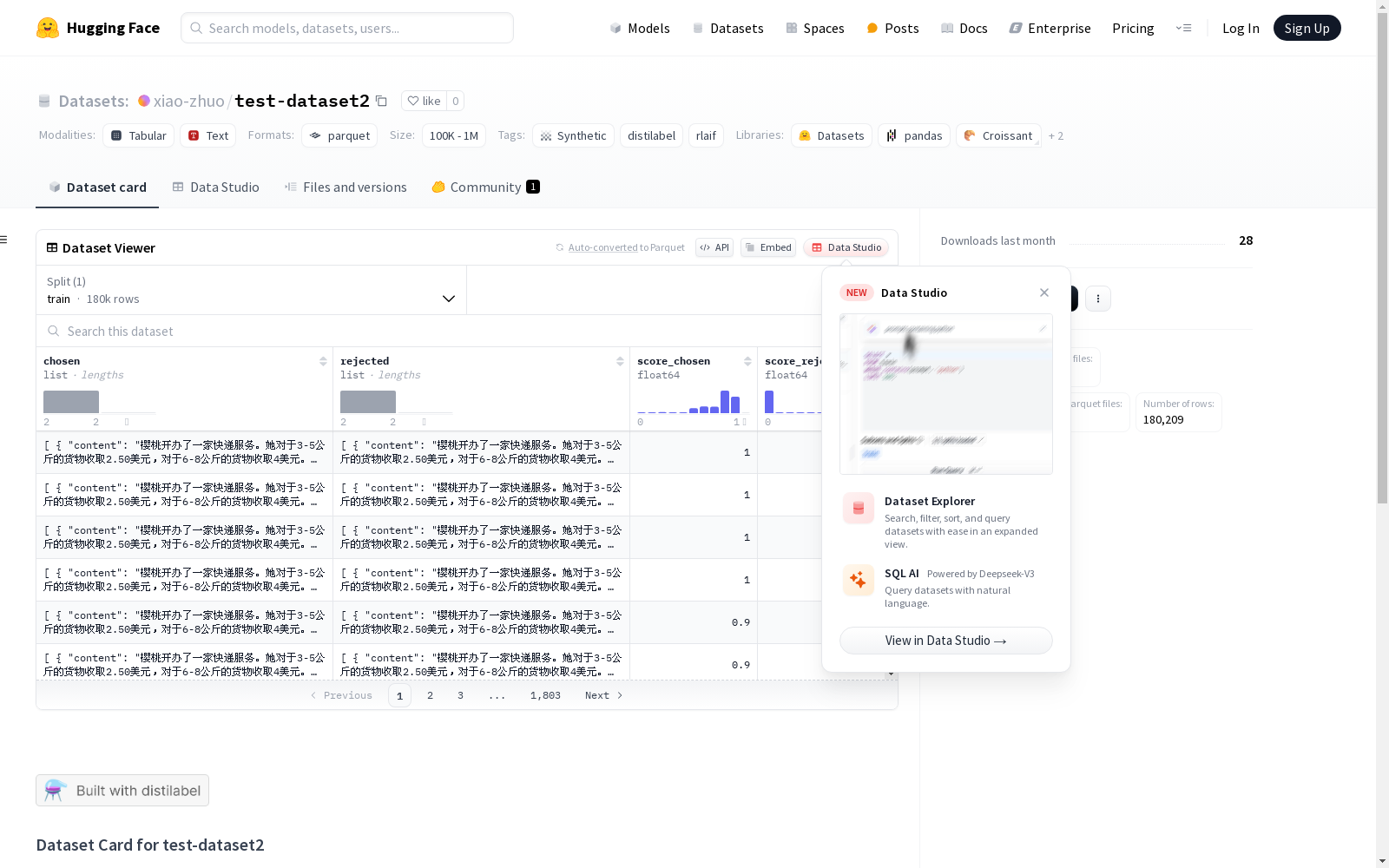Screen dimensions: 1389x868
Task: Switch to the Data Studio tab
Action: pyautogui.click(x=215, y=187)
